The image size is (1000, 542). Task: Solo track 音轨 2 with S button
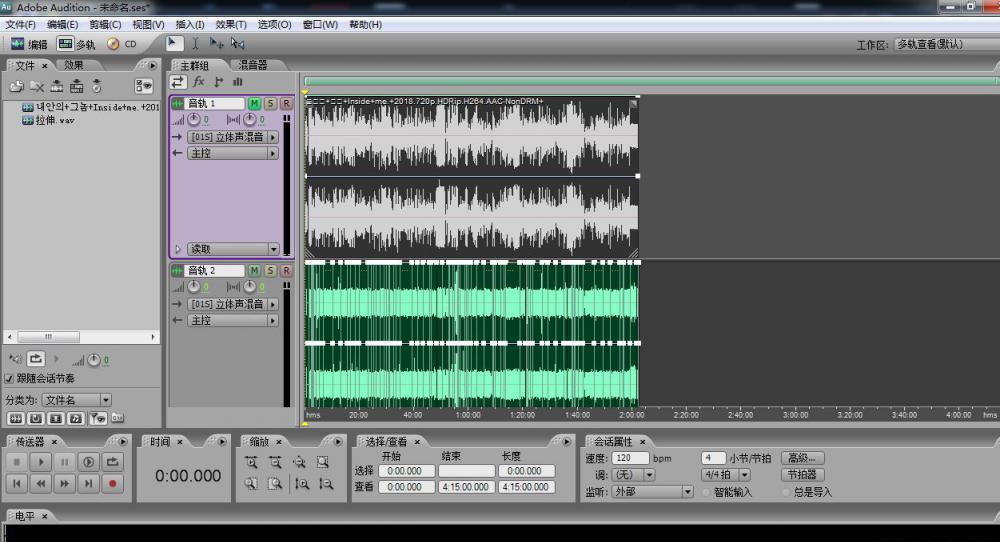[270, 270]
